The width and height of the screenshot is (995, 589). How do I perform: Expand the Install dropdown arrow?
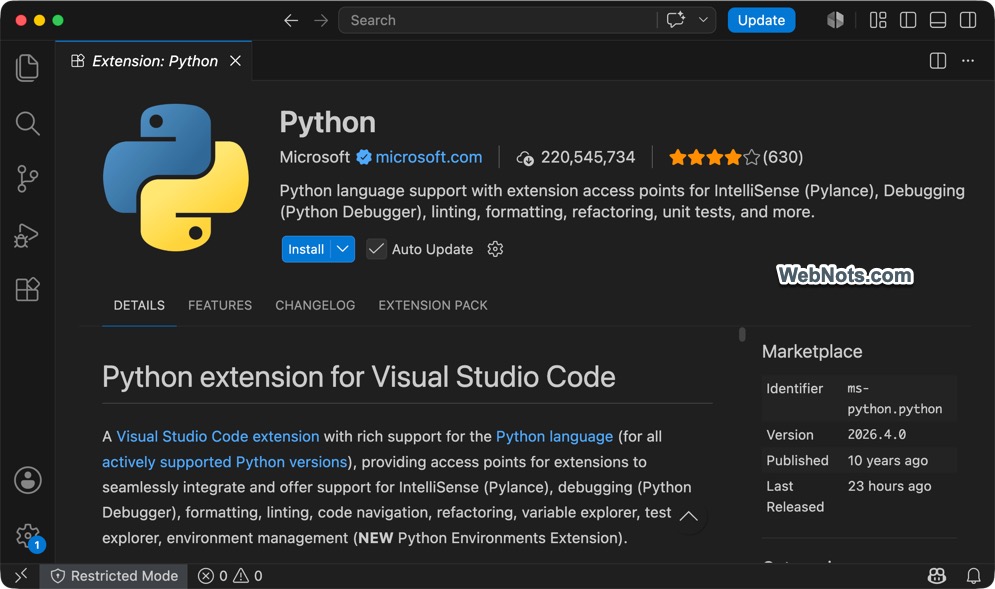[x=343, y=249]
